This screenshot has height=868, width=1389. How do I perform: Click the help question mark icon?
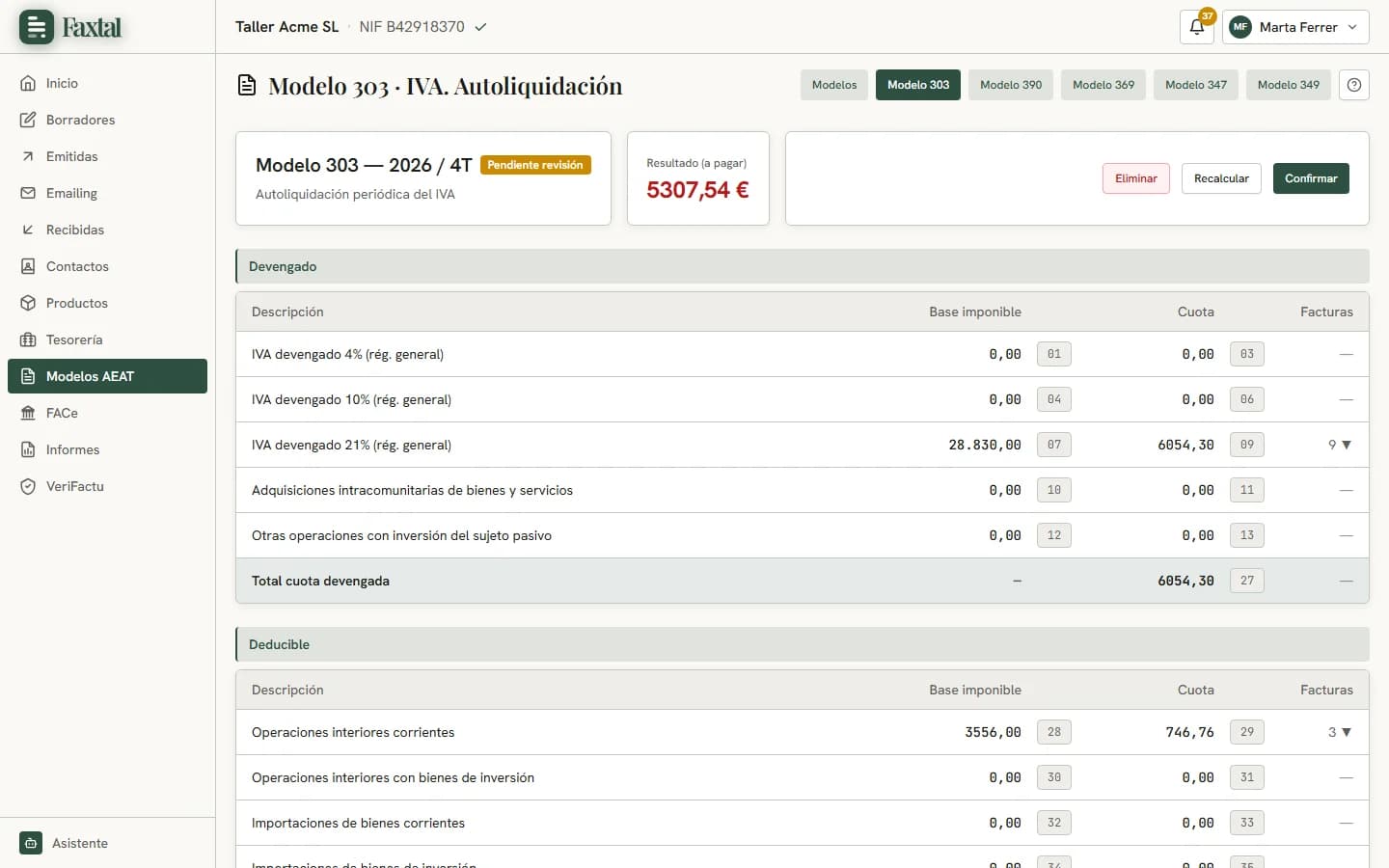(1354, 85)
